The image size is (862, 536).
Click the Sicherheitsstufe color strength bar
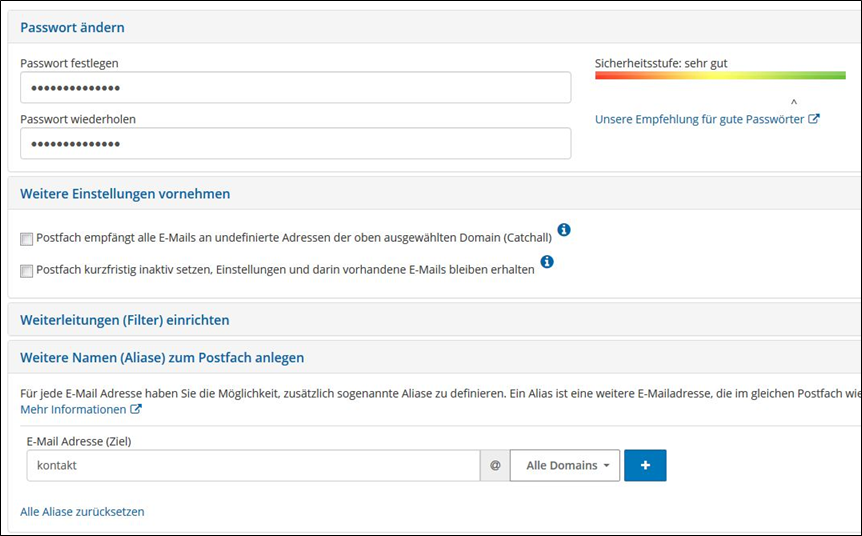pos(720,75)
